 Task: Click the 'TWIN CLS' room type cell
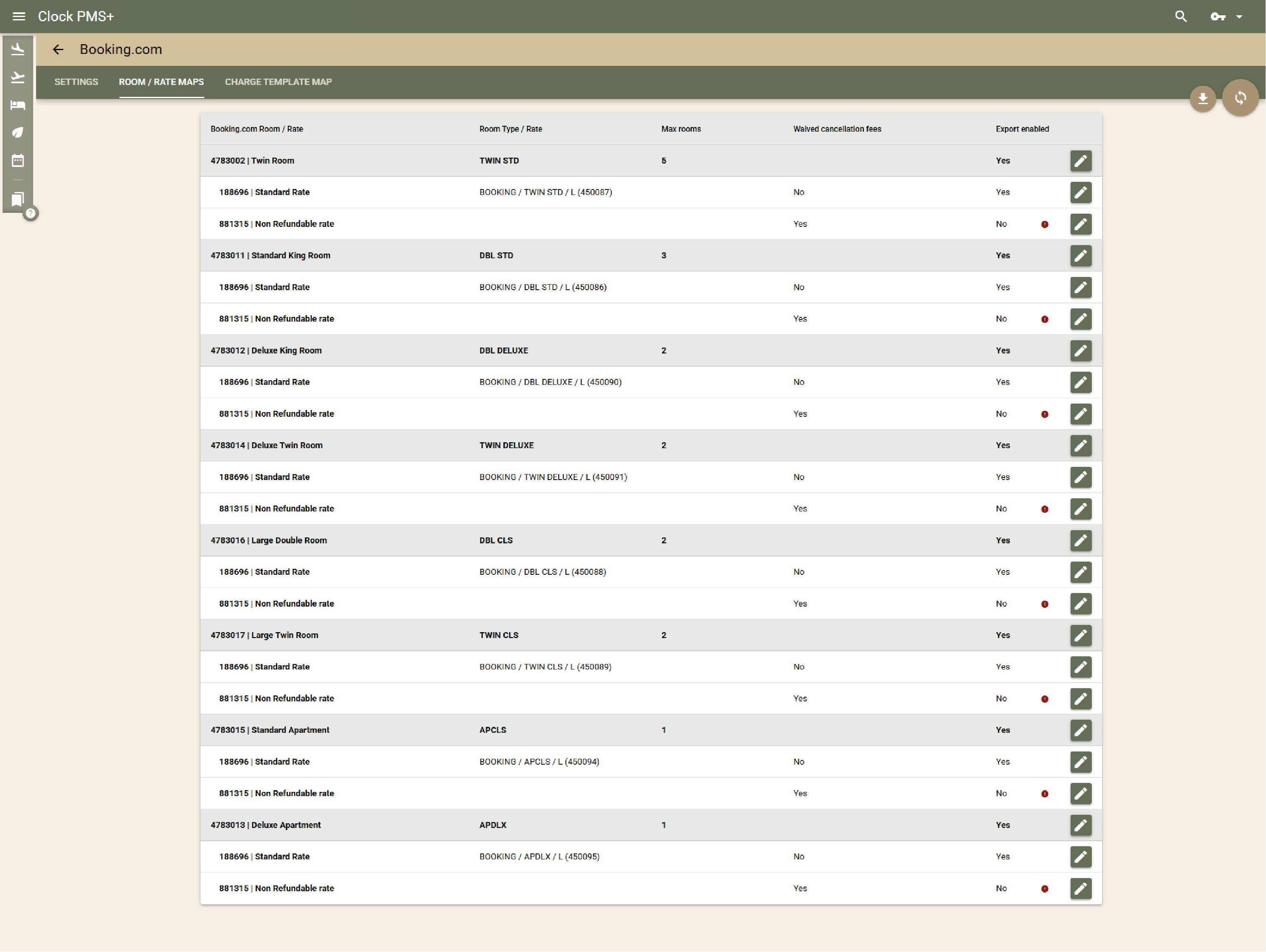point(498,636)
